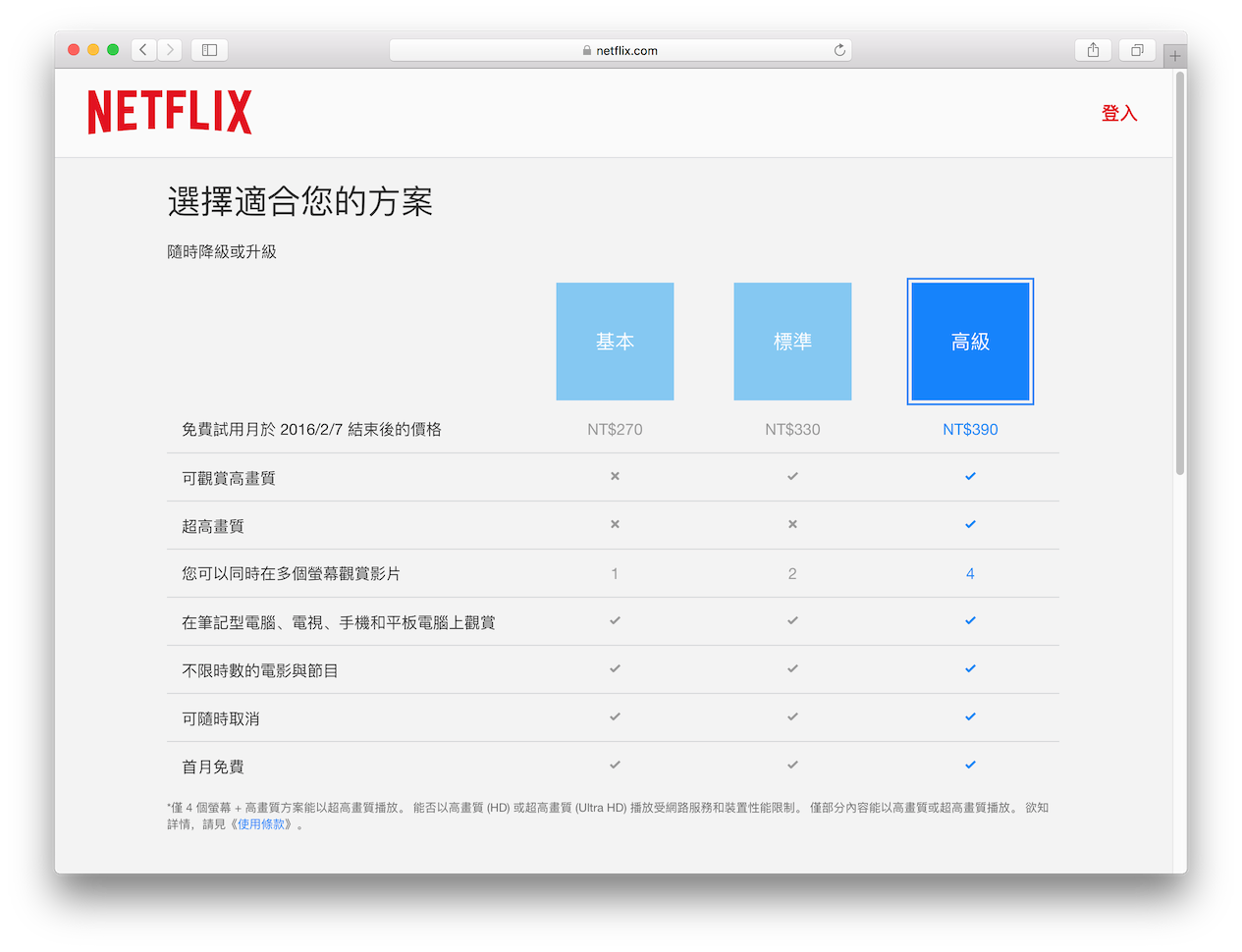Click the blue check in 可觀賞高畫質 row

coord(970,476)
